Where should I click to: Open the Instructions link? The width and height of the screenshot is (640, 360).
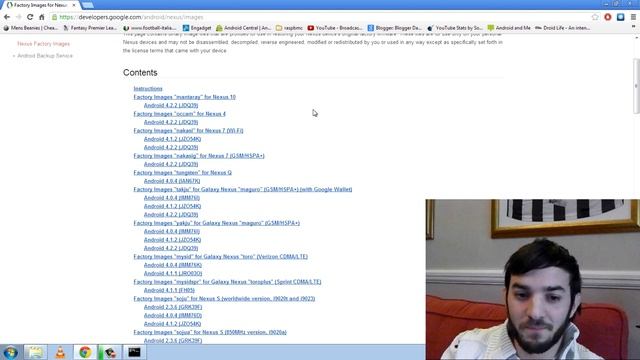[148, 89]
